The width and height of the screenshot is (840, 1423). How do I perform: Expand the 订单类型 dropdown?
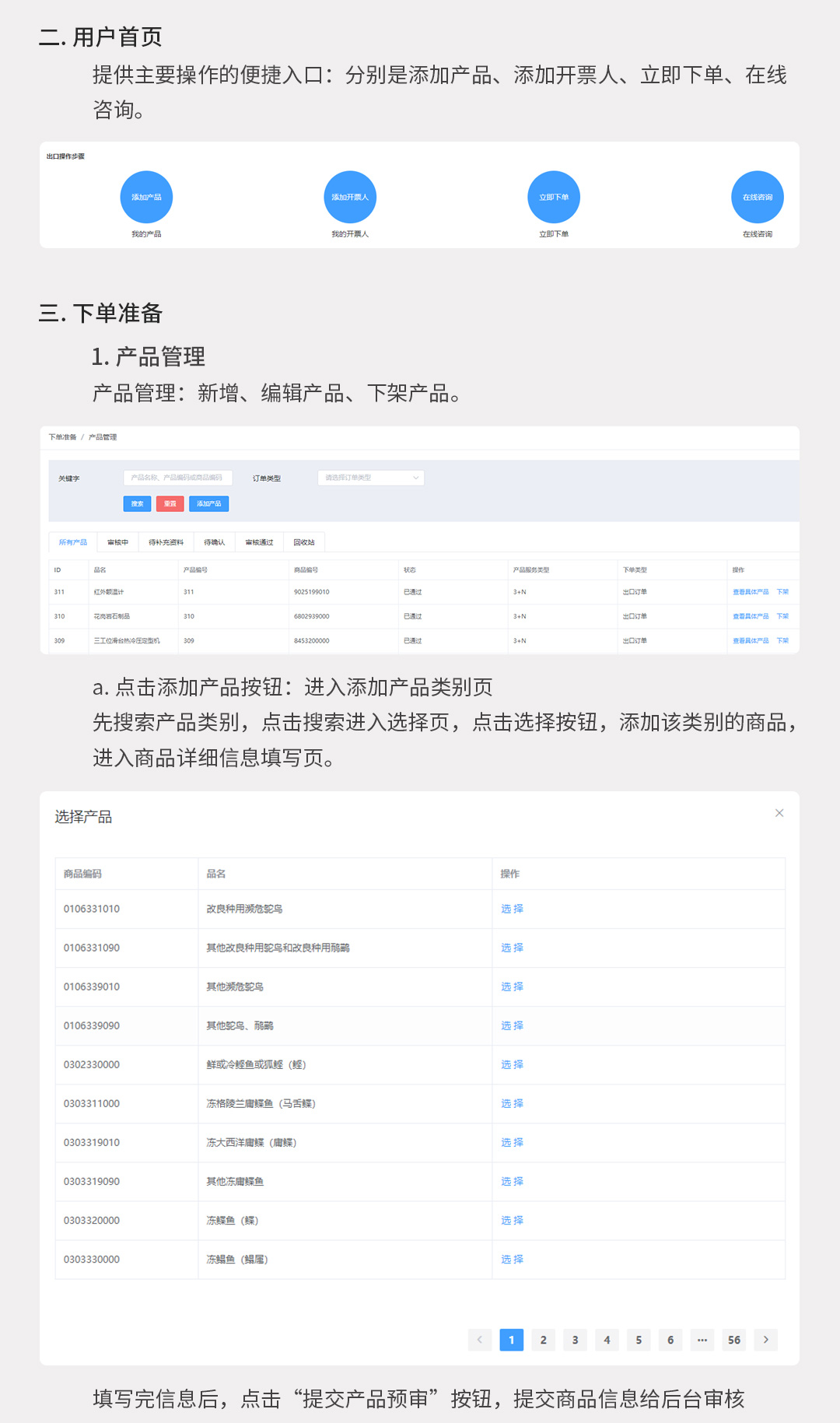371,478
